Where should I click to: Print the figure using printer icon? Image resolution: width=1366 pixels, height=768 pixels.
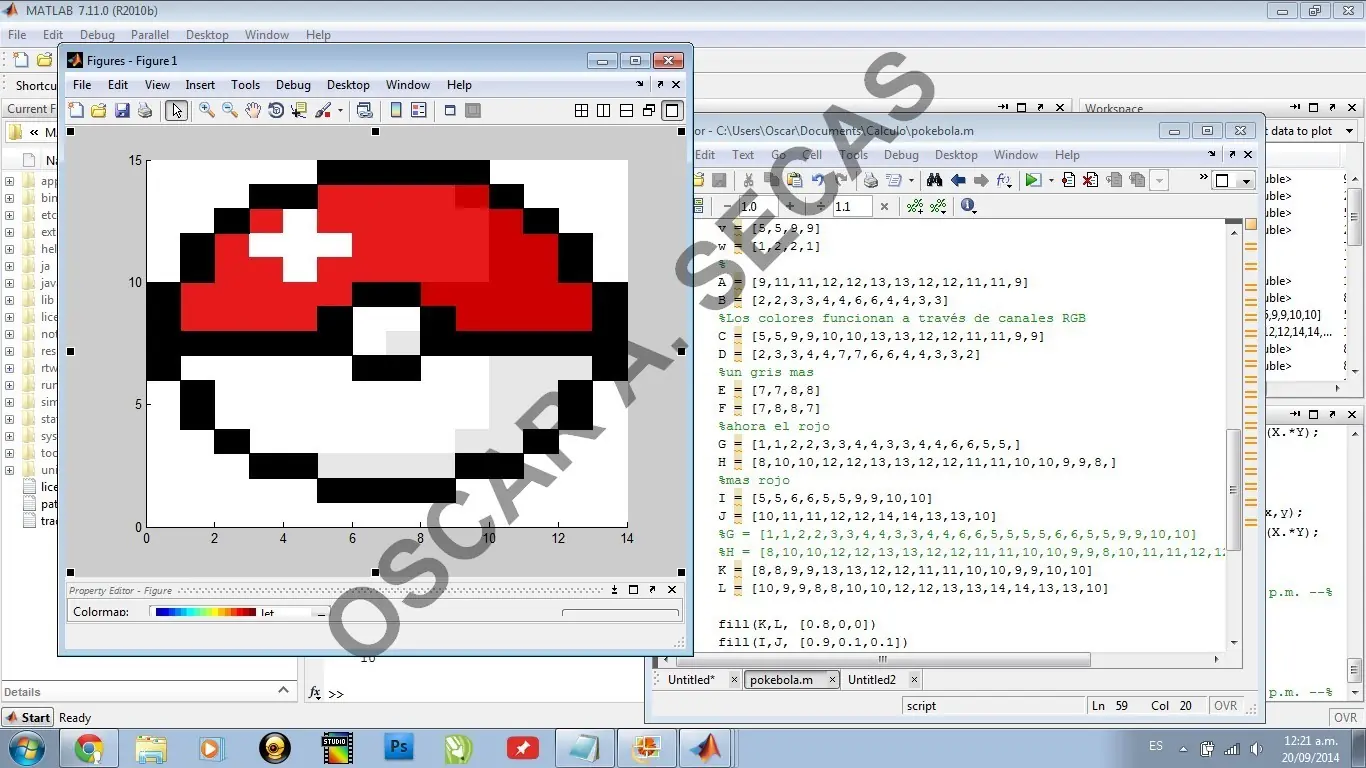coord(145,110)
